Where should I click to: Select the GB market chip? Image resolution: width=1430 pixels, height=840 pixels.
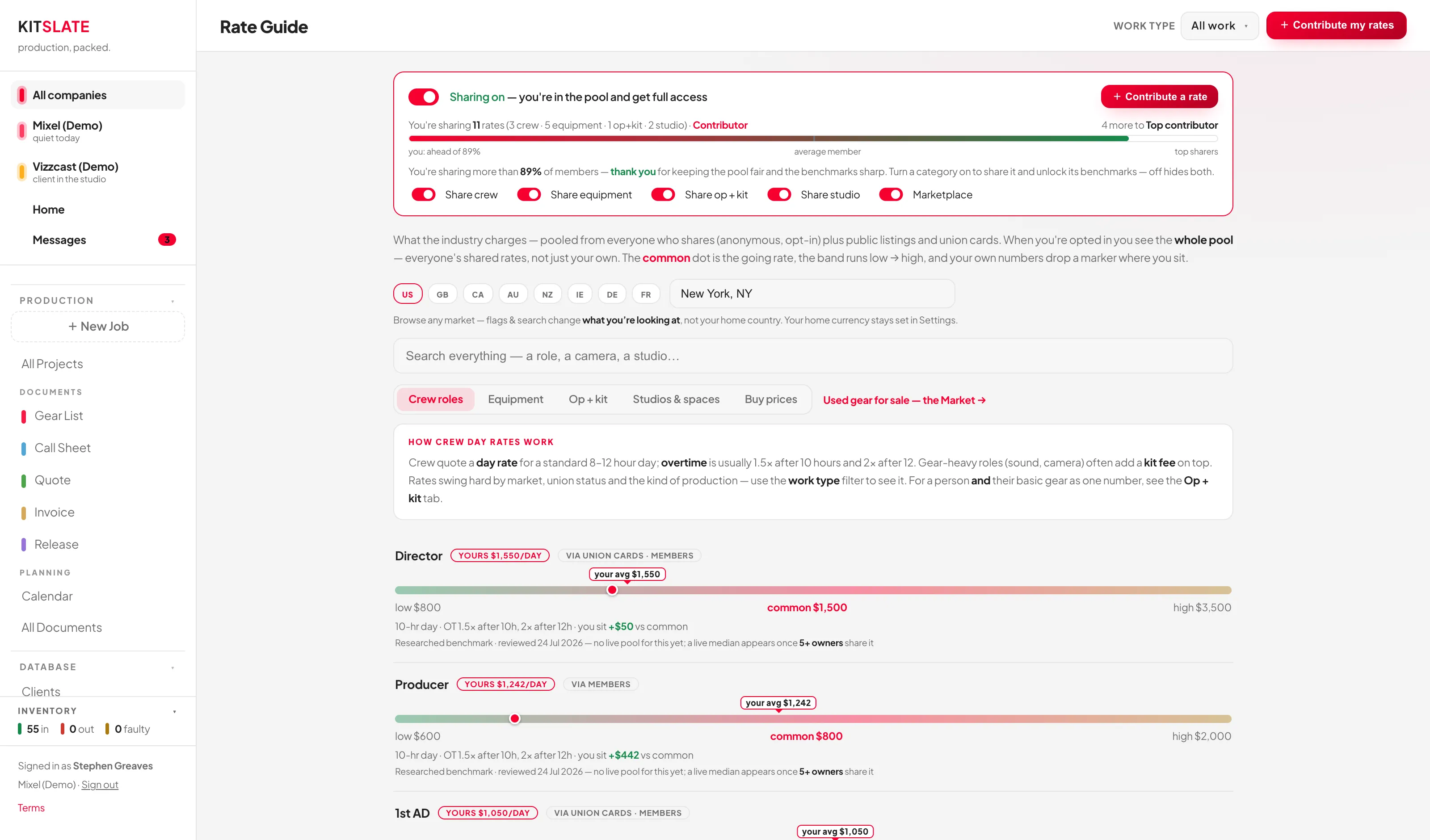coord(442,294)
